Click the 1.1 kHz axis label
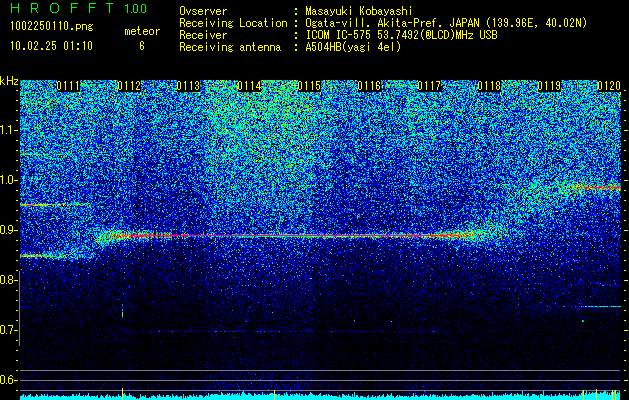629x400 pixels. point(7,130)
